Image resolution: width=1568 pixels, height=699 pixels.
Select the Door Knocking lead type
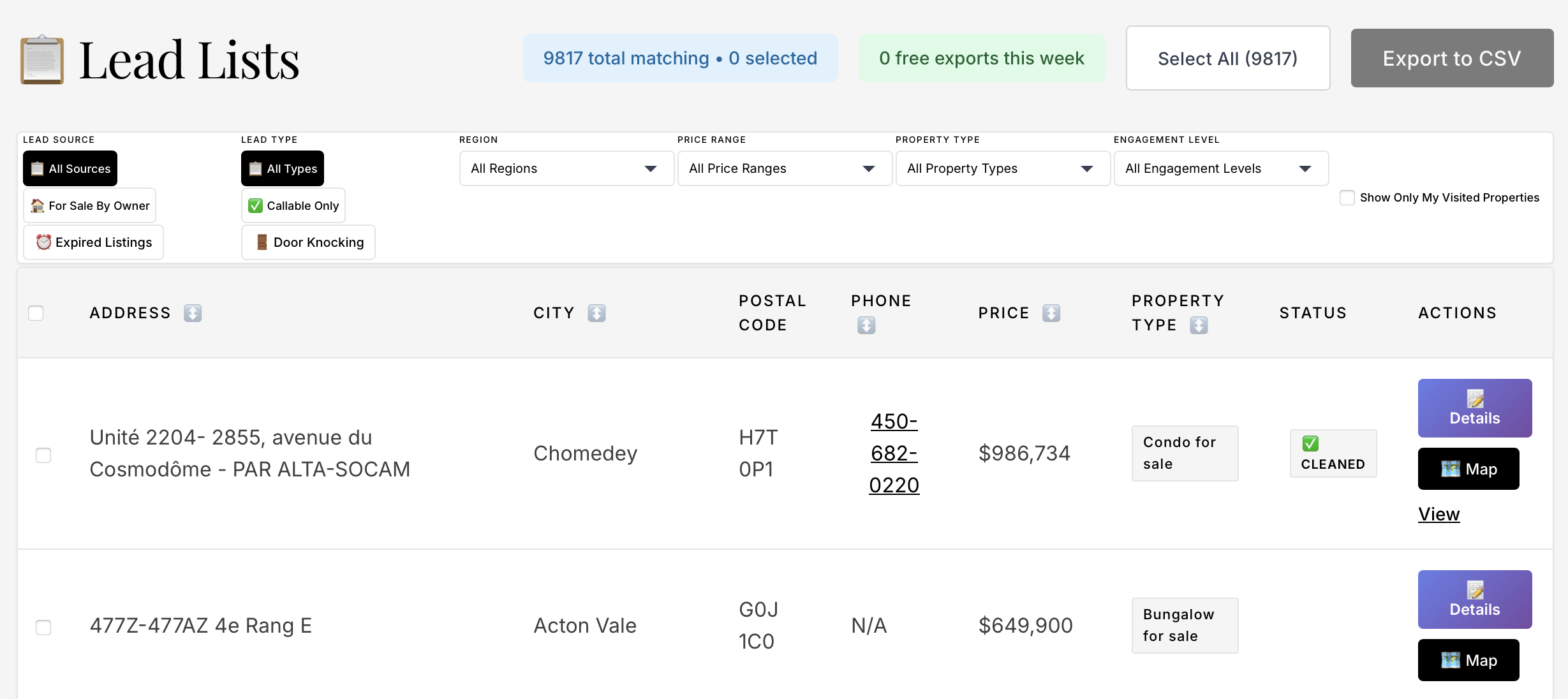[x=308, y=242]
